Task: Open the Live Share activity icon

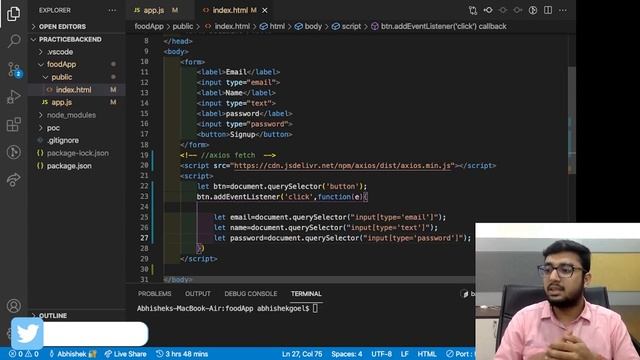Action: click(x=13, y=180)
